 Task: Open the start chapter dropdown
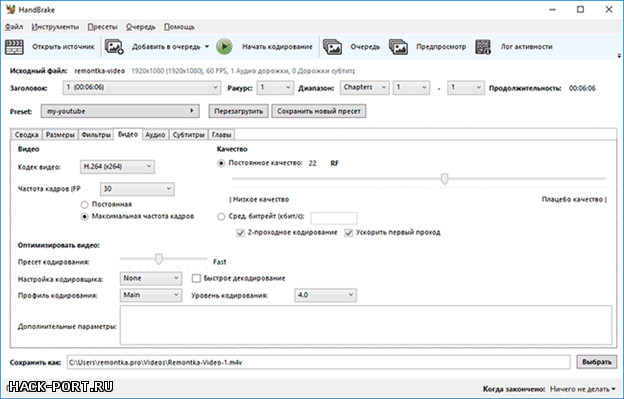pos(411,88)
